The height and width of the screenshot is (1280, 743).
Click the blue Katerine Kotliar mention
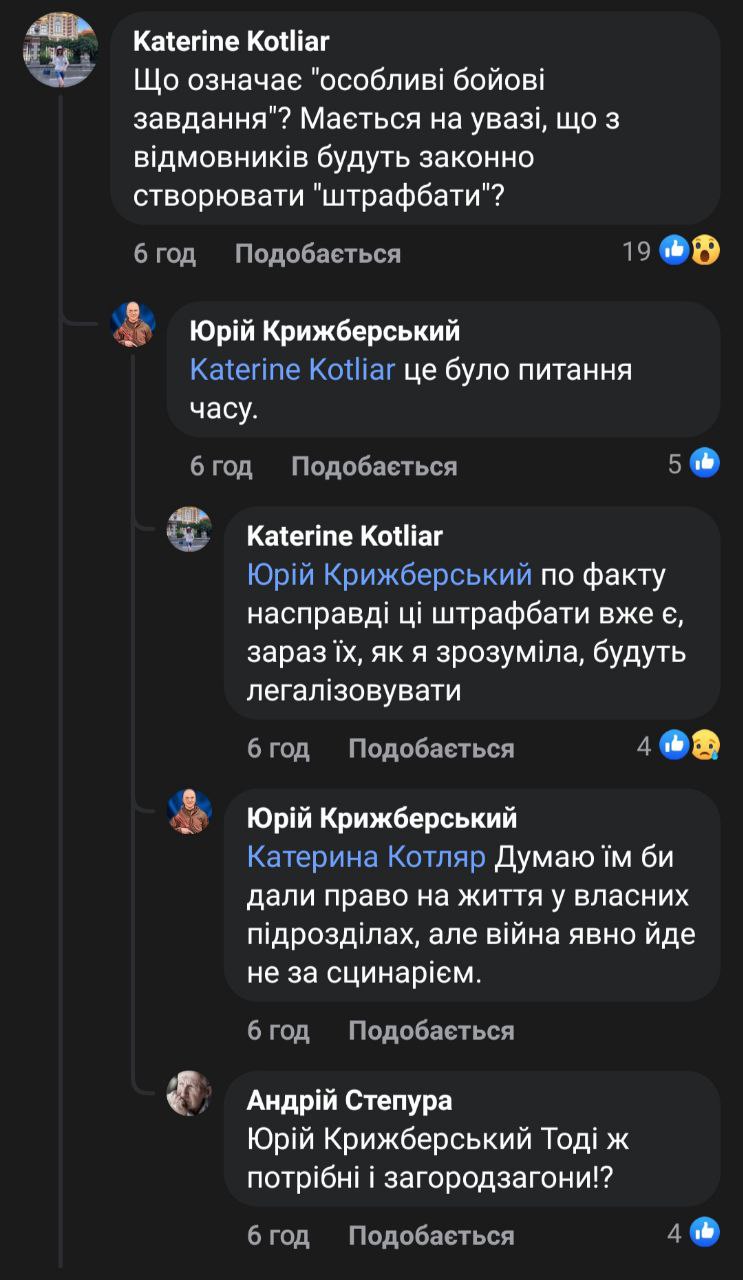(x=292, y=370)
